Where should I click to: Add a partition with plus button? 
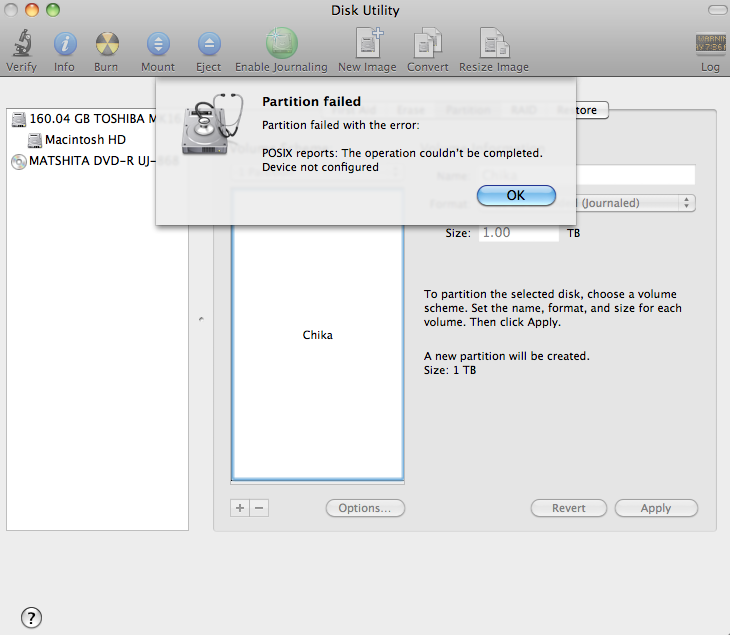pyautogui.click(x=240, y=508)
